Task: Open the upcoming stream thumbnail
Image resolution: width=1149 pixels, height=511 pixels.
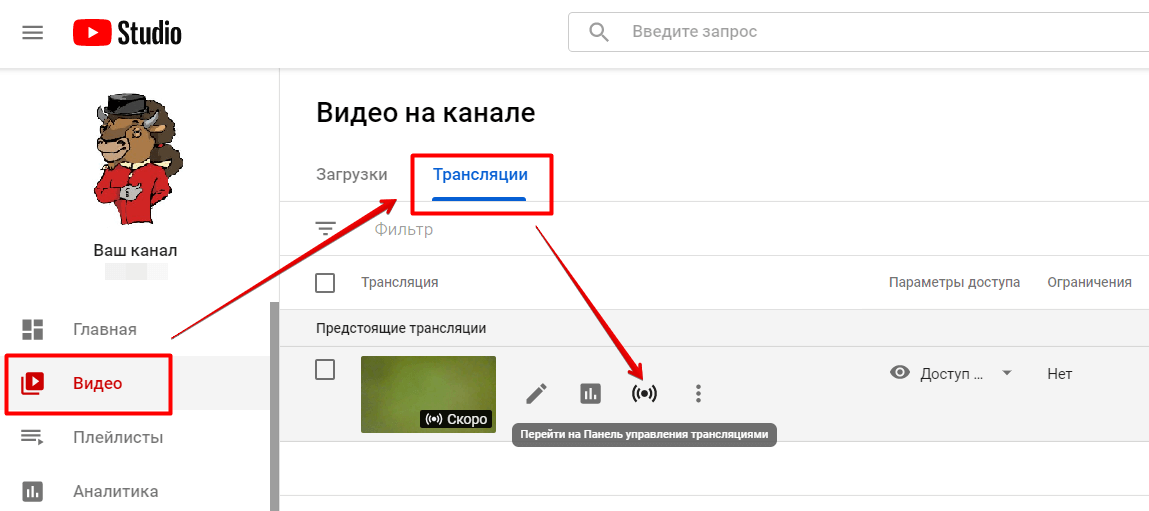Action: click(x=428, y=394)
